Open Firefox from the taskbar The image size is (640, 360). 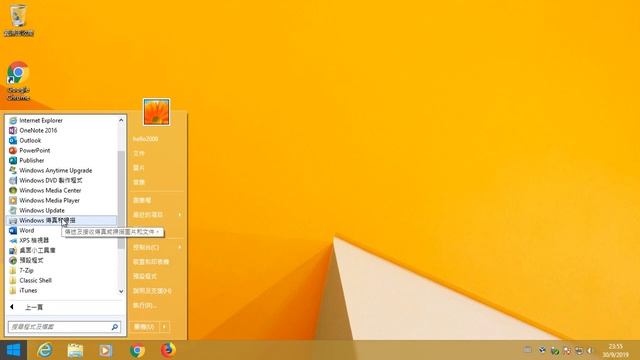(168, 350)
